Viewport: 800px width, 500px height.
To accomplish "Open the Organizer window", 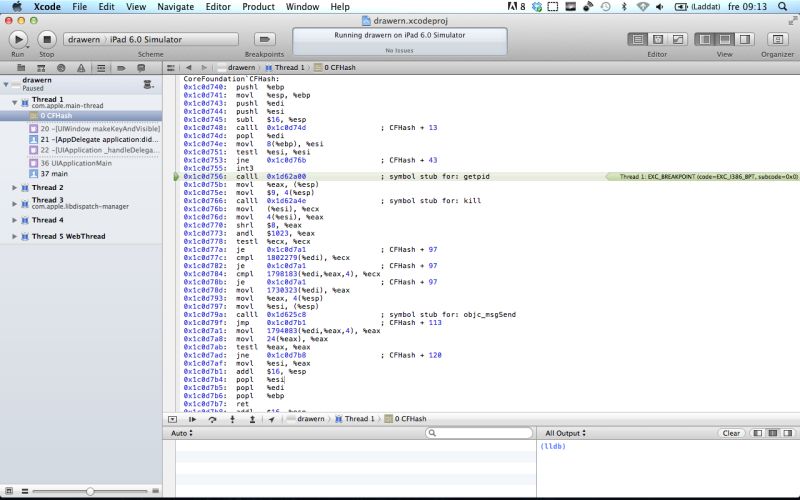I will (x=778, y=39).
